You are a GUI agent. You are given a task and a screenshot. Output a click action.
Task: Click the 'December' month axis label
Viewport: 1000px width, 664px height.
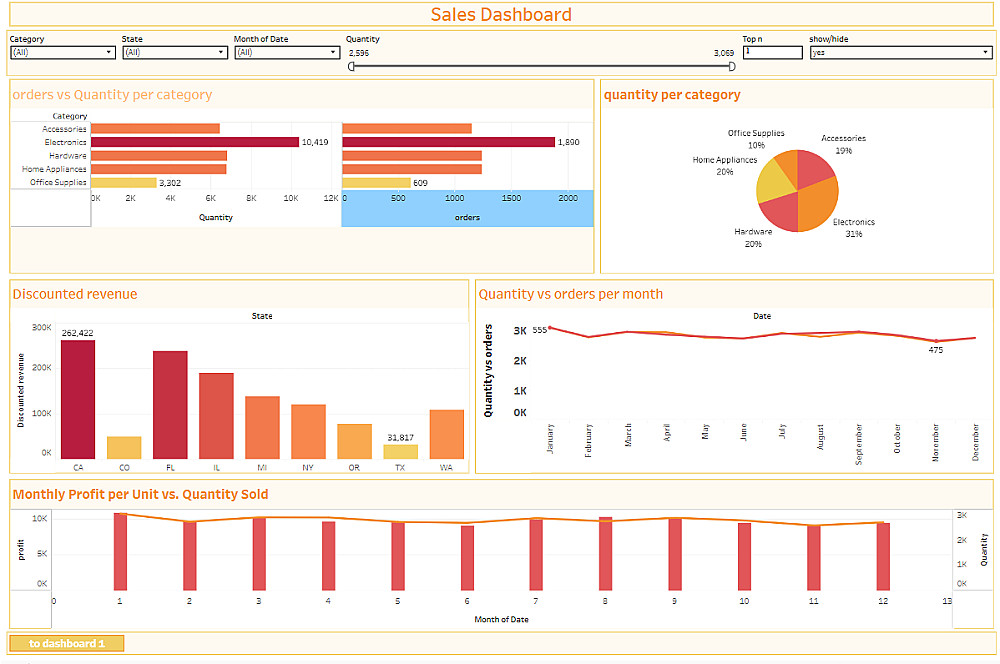click(x=975, y=442)
